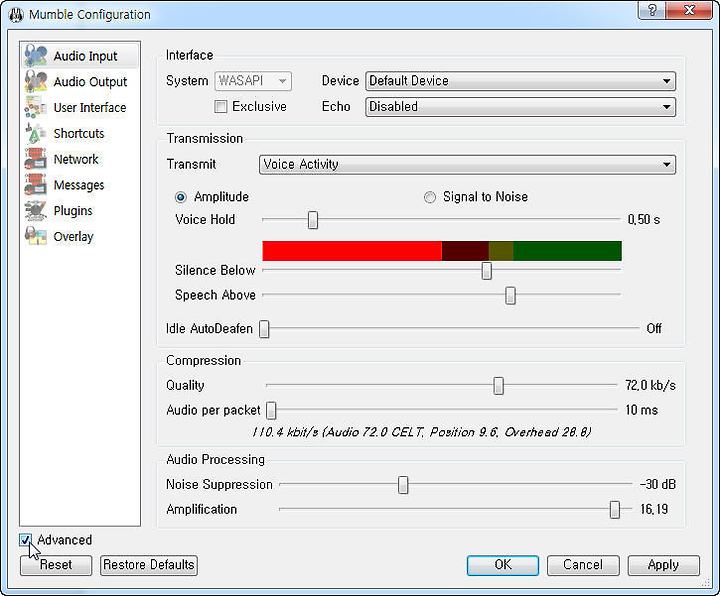This screenshot has height=596, width=720.
Task: Click the Noise Suppression slider handle
Action: click(403, 484)
